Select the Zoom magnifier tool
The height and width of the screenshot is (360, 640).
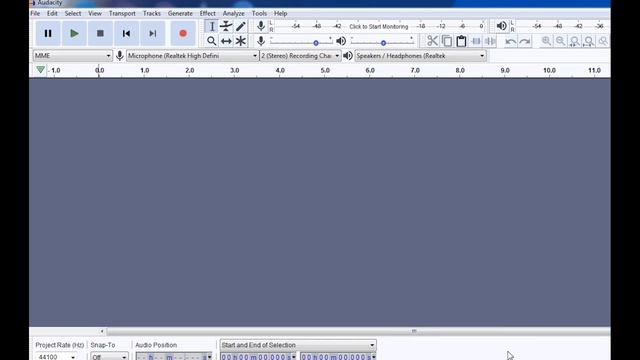coord(211,41)
